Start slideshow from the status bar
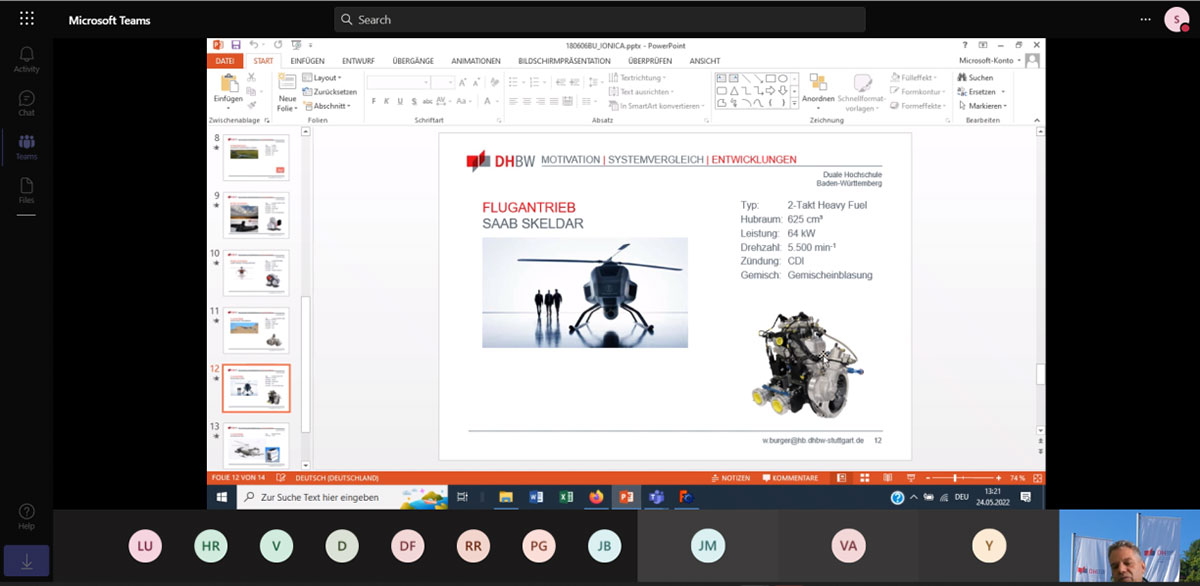The height and width of the screenshot is (586, 1200). (x=910, y=478)
